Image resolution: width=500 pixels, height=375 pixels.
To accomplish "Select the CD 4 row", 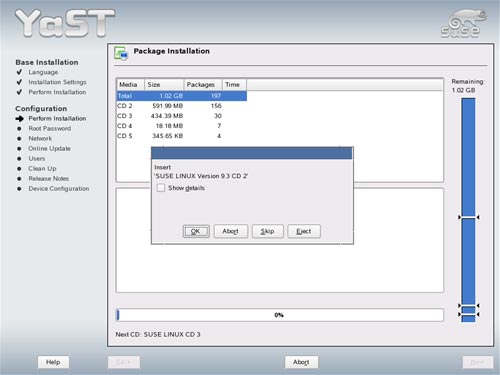I will click(182, 126).
